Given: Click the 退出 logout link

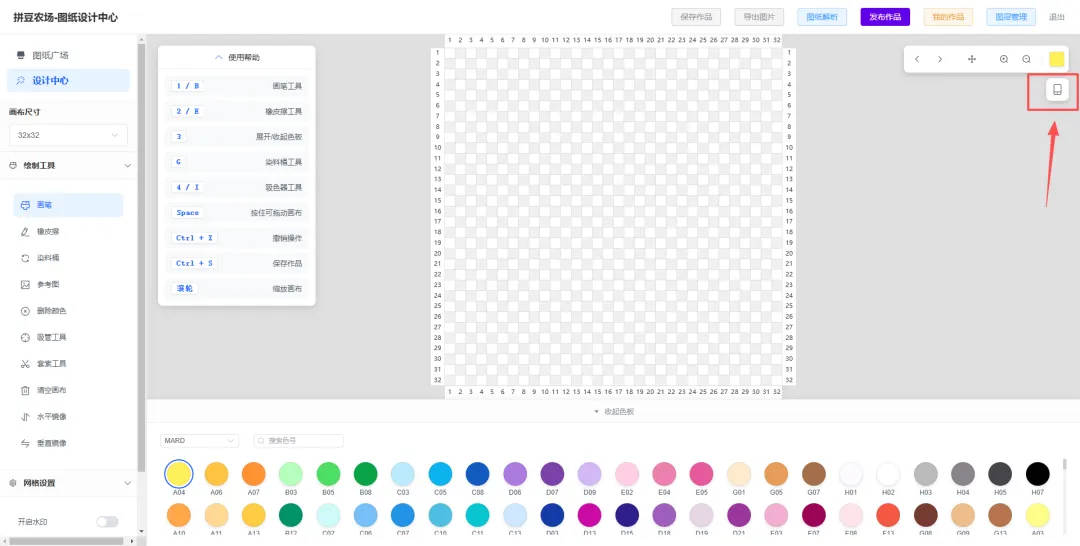Looking at the screenshot, I should pos(1057,17).
